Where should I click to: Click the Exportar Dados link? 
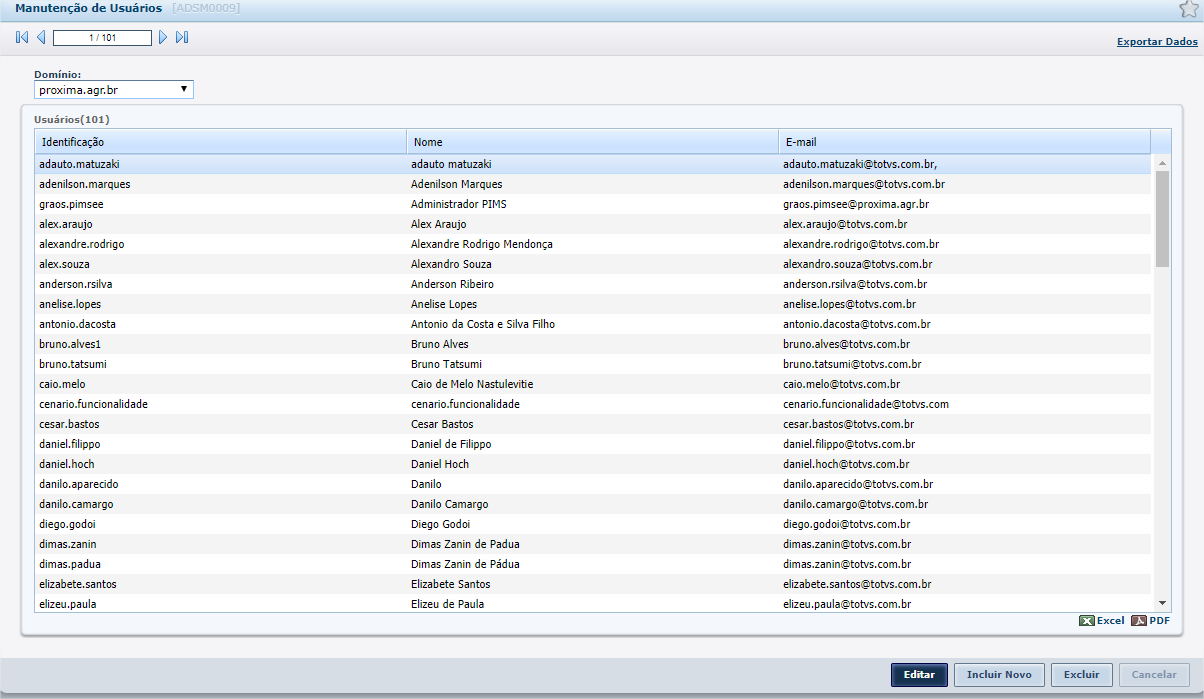(1157, 42)
